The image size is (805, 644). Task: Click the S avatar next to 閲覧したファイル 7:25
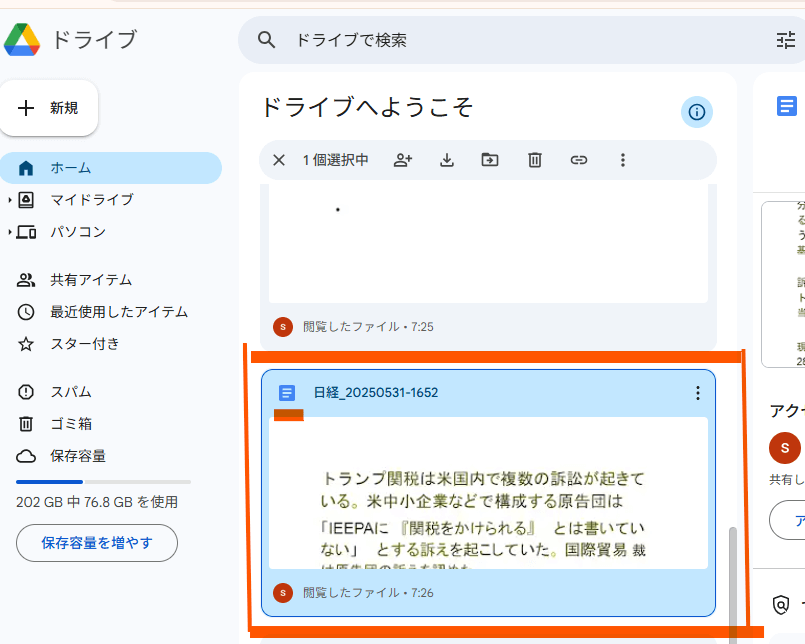coord(283,327)
